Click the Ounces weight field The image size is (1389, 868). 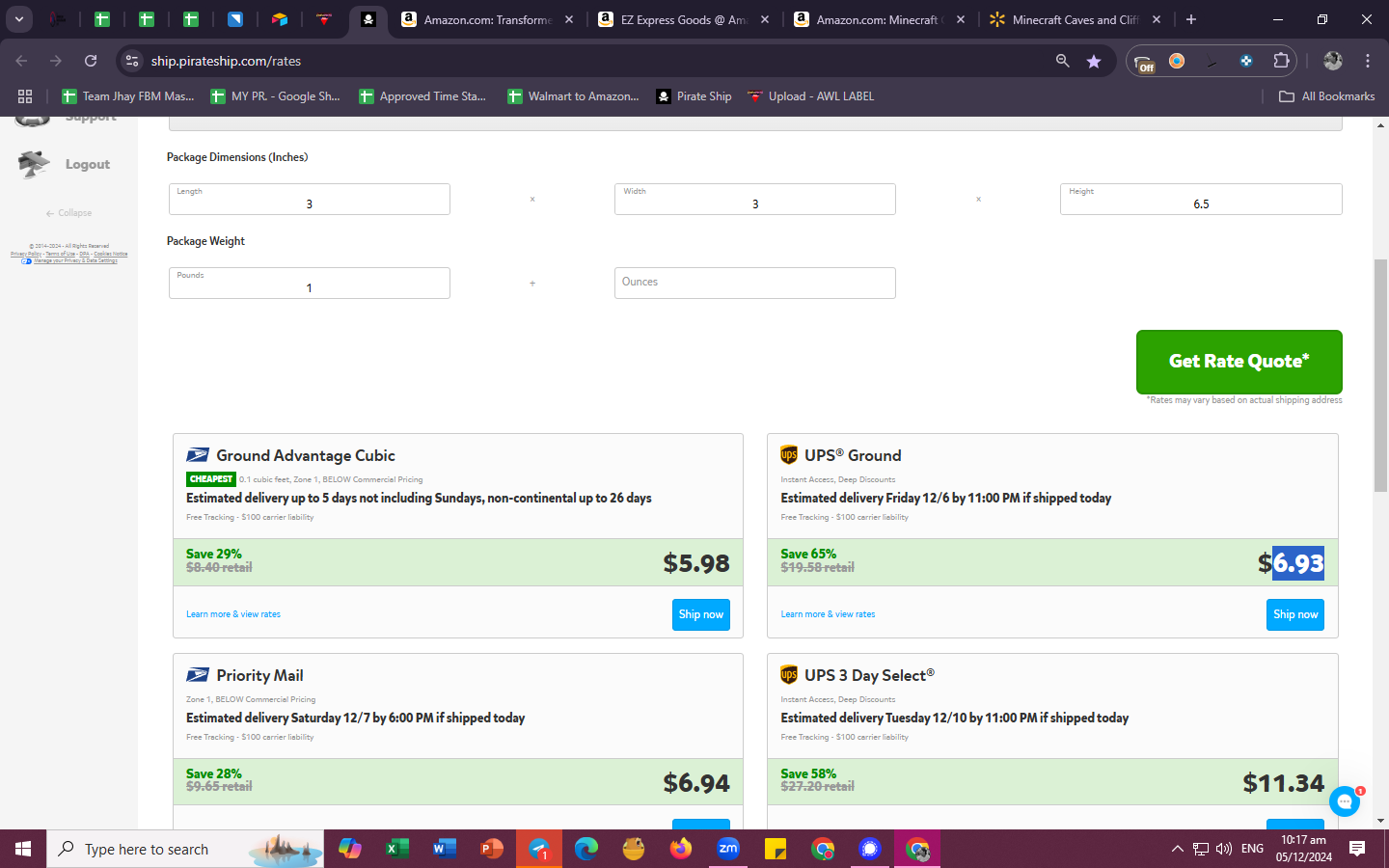coord(755,283)
